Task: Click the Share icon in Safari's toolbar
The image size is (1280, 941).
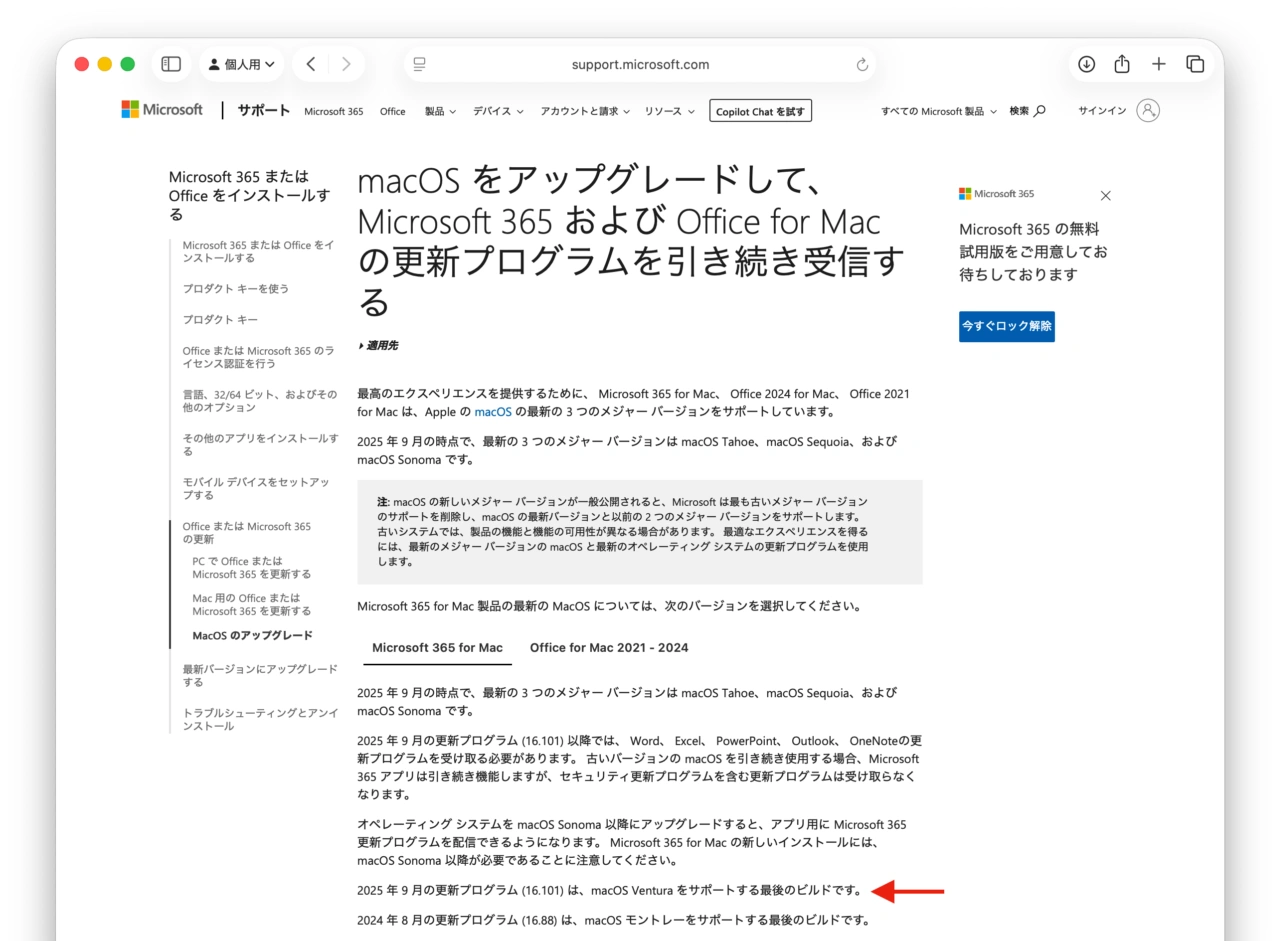Action: 1122,63
